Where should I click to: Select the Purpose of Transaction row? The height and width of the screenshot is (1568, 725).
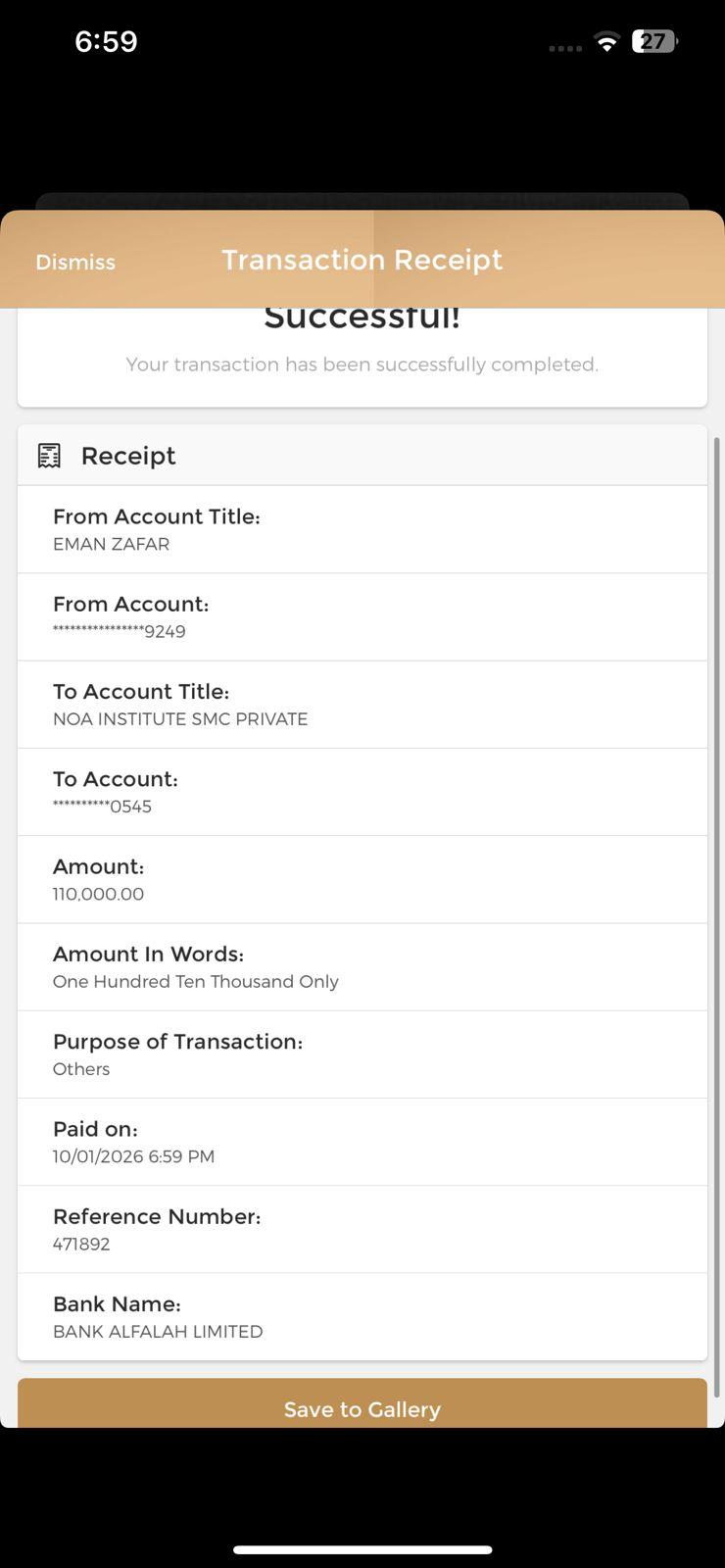coord(362,1054)
